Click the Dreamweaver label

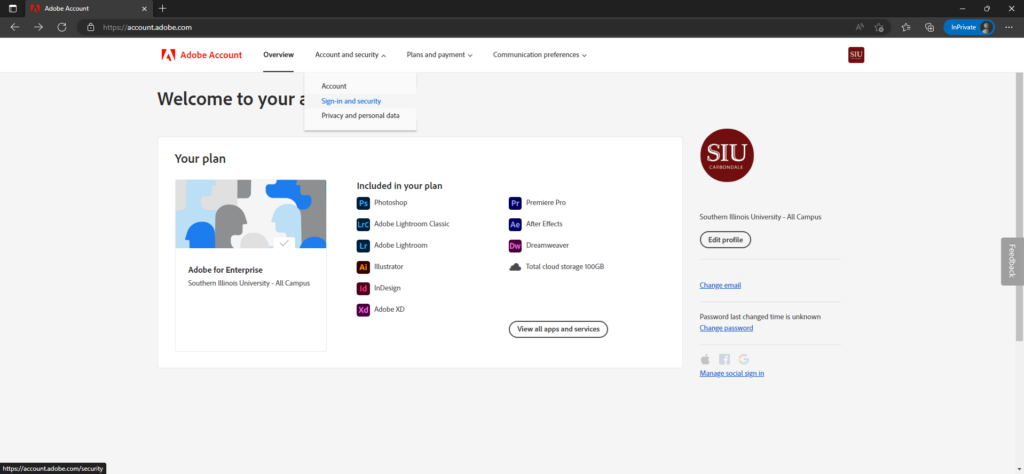pos(547,245)
